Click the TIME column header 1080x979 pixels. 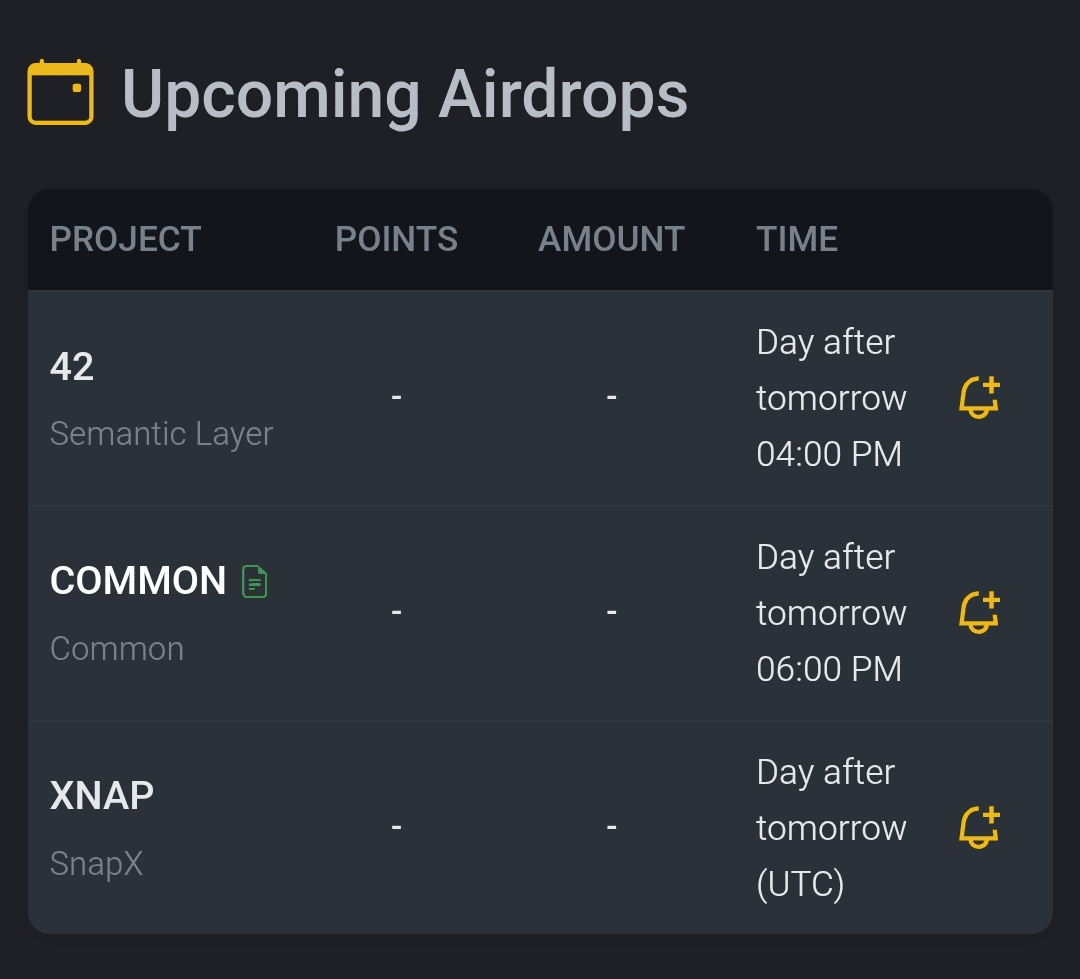tap(797, 239)
